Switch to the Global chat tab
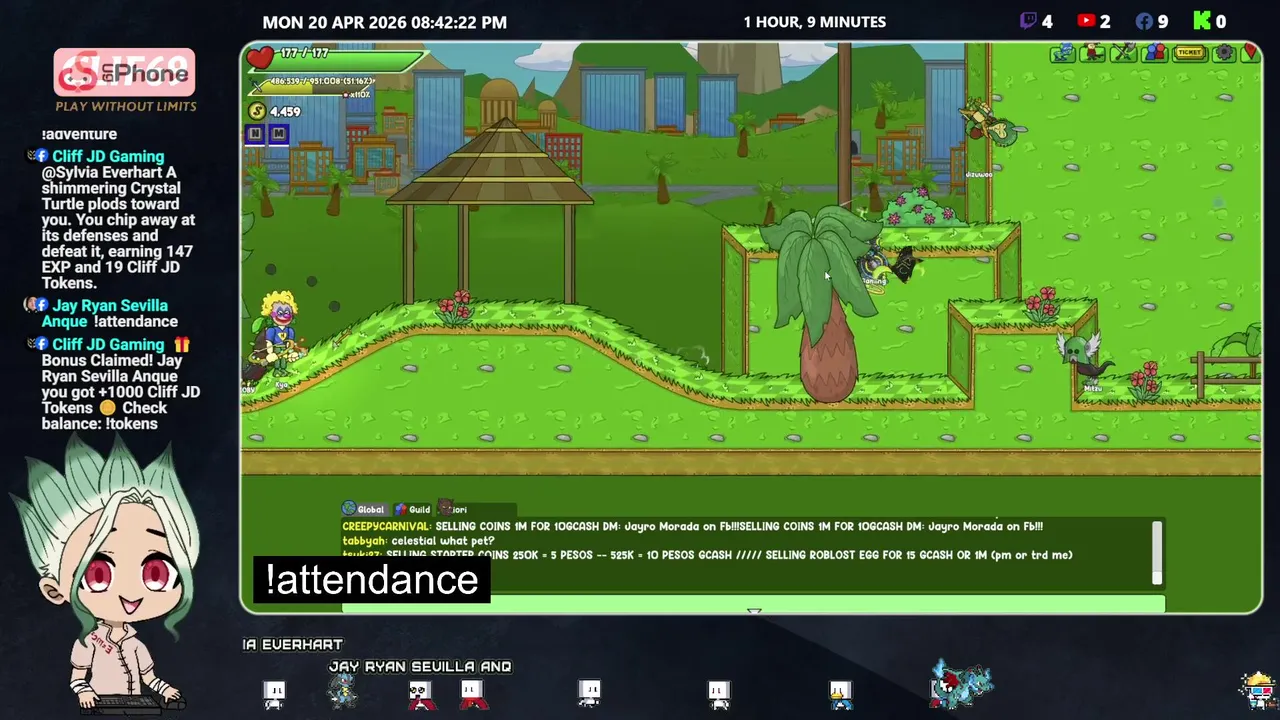 click(363, 509)
